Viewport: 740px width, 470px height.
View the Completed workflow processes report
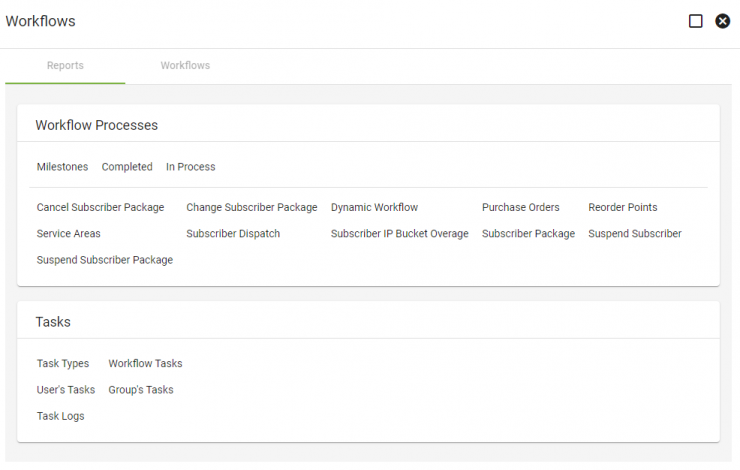click(127, 167)
